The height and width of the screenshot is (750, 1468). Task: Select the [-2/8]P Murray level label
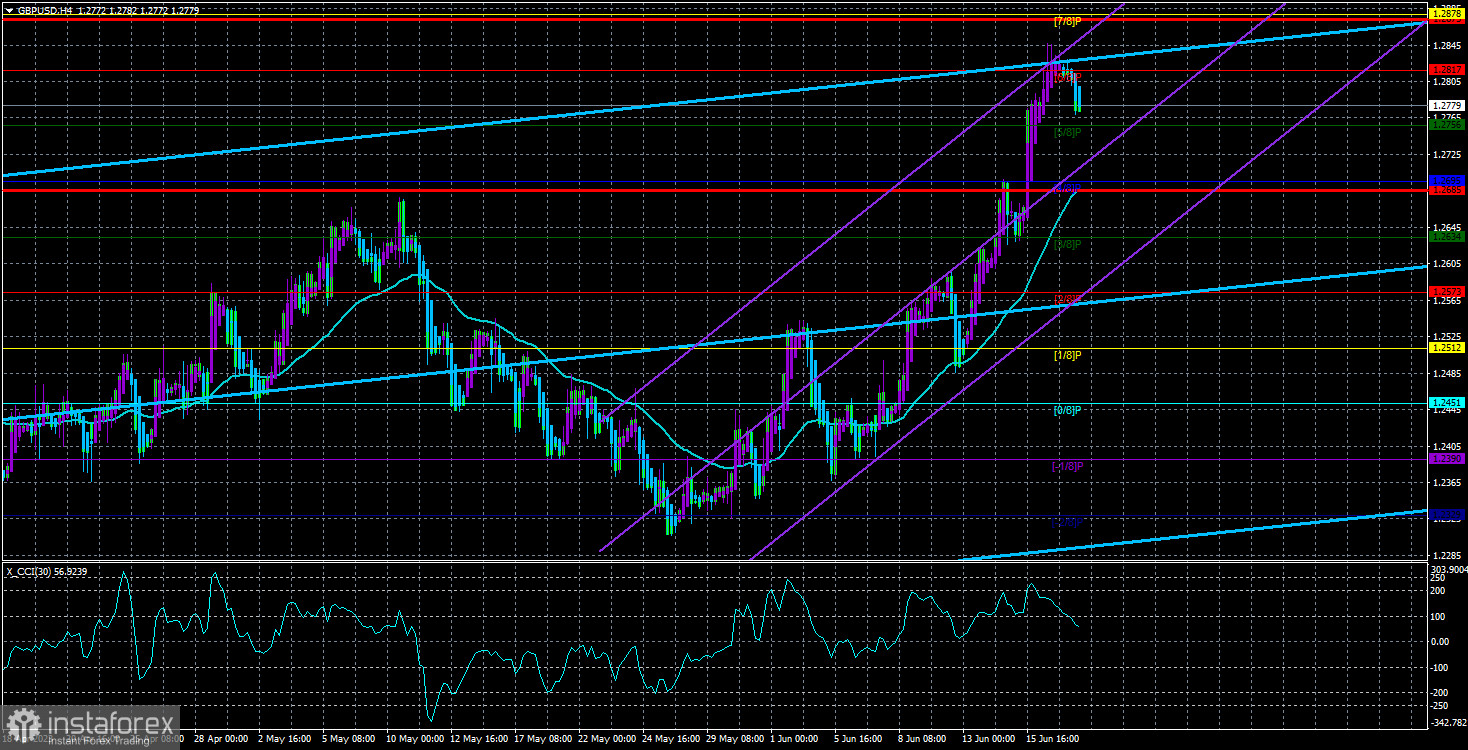tap(1068, 521)
